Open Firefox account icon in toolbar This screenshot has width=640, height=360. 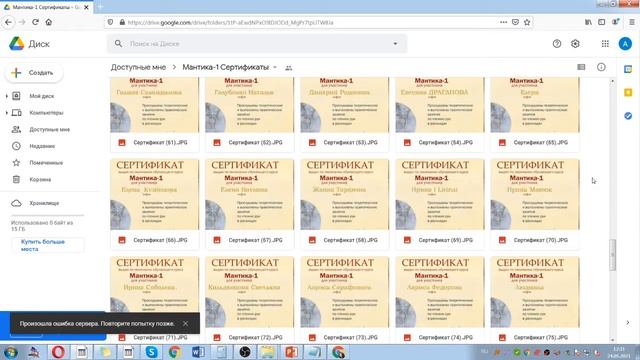pos(615,22)
